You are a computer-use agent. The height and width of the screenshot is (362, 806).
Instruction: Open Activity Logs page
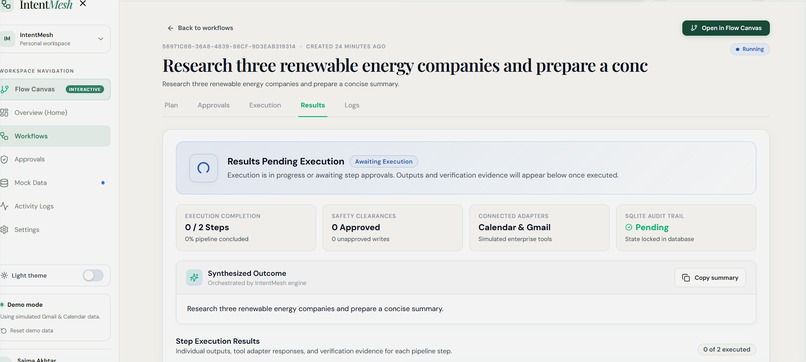click(x=54, y=206)
